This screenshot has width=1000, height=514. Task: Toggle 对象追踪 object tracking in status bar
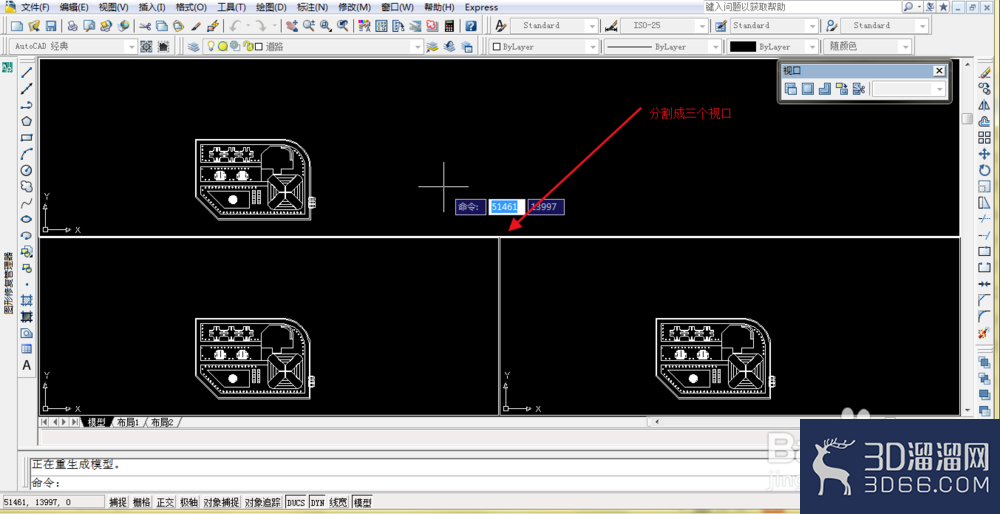pyautogui.click(x=263, y=503)
